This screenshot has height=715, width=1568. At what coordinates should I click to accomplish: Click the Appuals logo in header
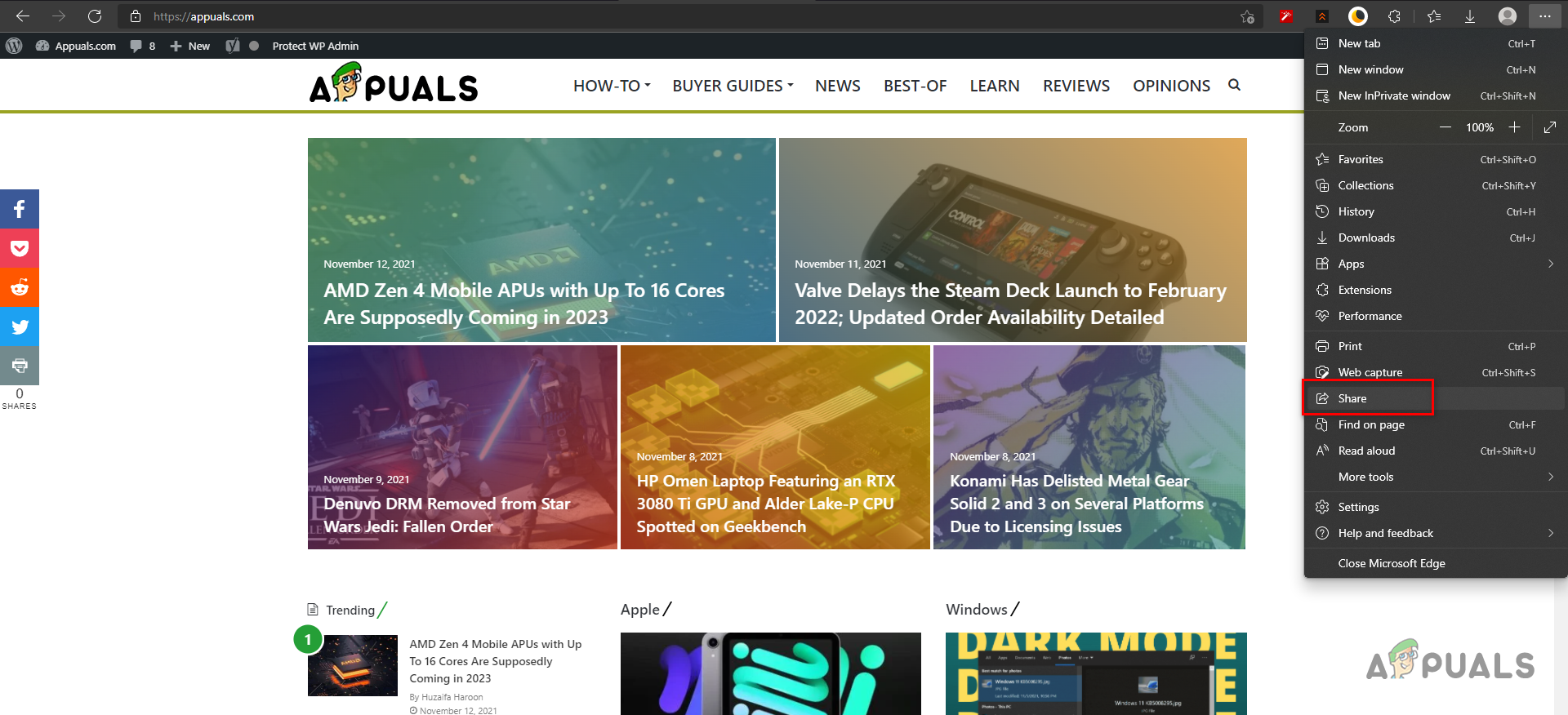pyautogui.click(x=394, y=83)
